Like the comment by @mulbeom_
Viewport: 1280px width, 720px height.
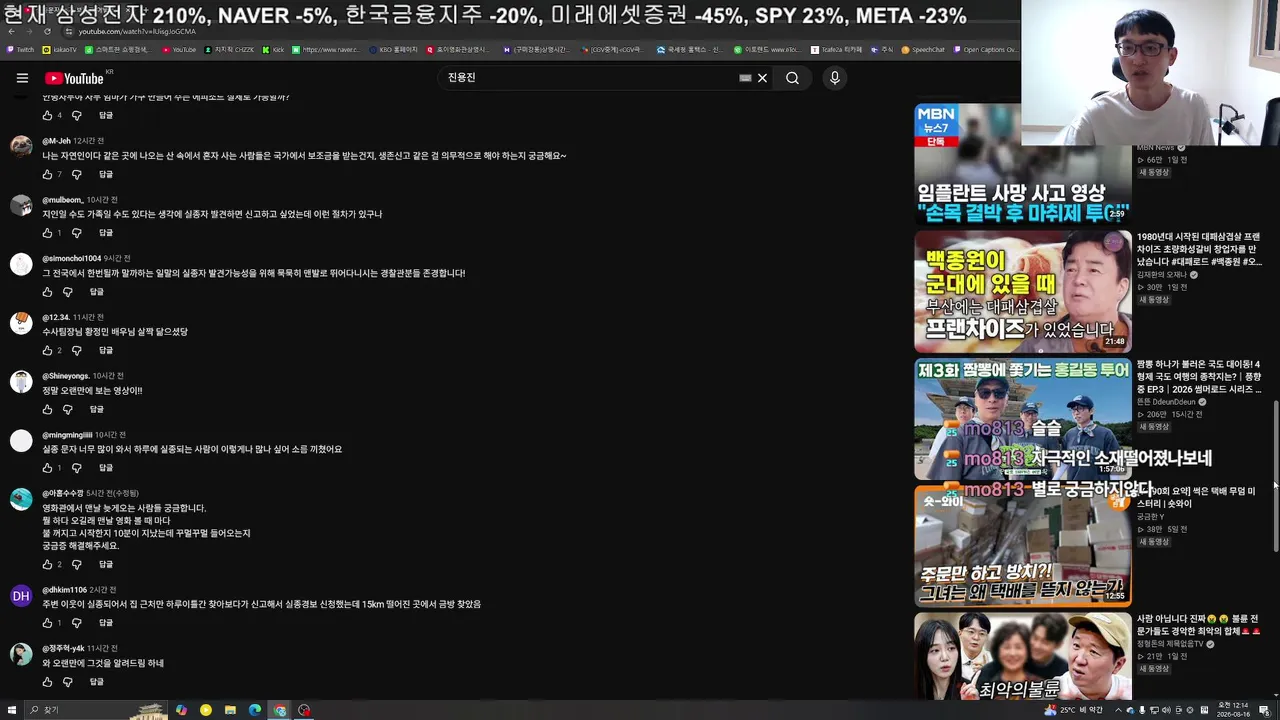click(47, 233)
